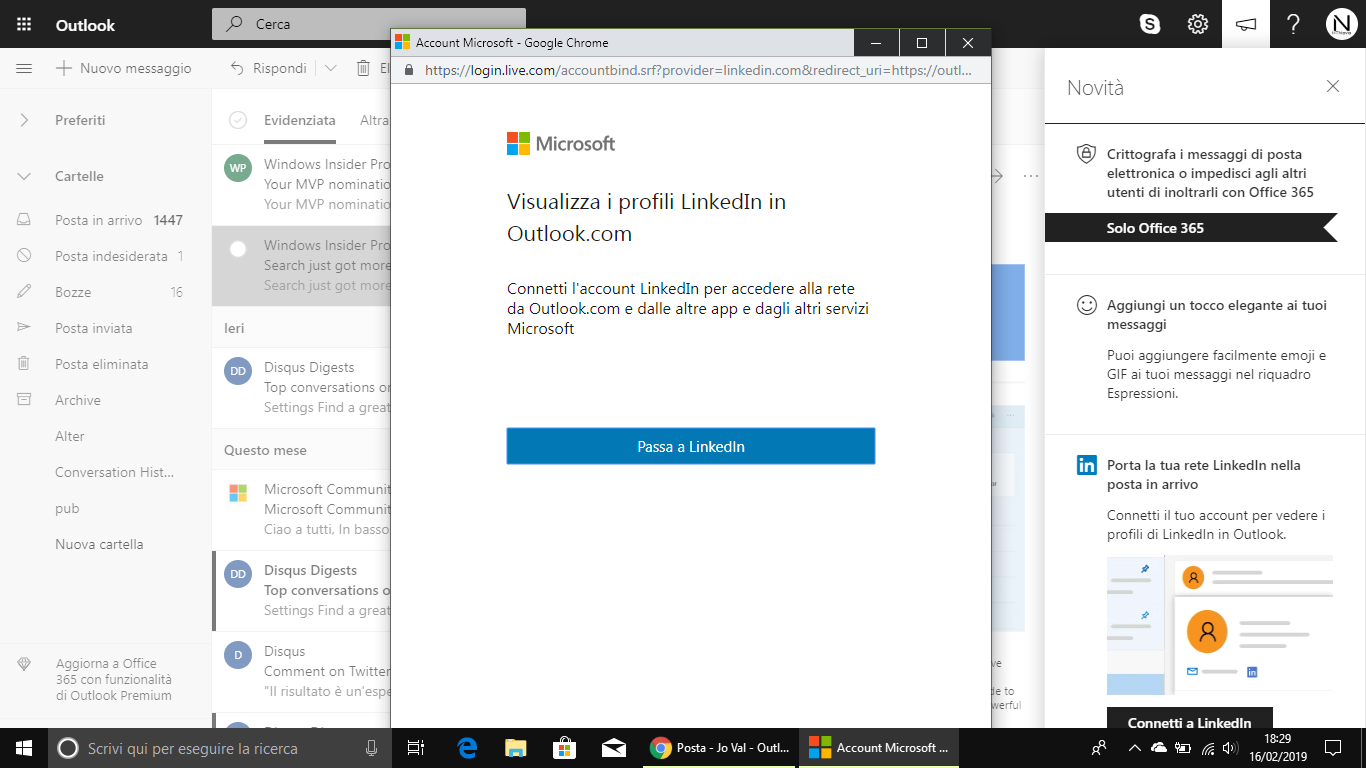Image resolution: width=1366 pixels, height=768 pixels.
Task: Open the Posta eliminata folder
Action: (105, 364)
